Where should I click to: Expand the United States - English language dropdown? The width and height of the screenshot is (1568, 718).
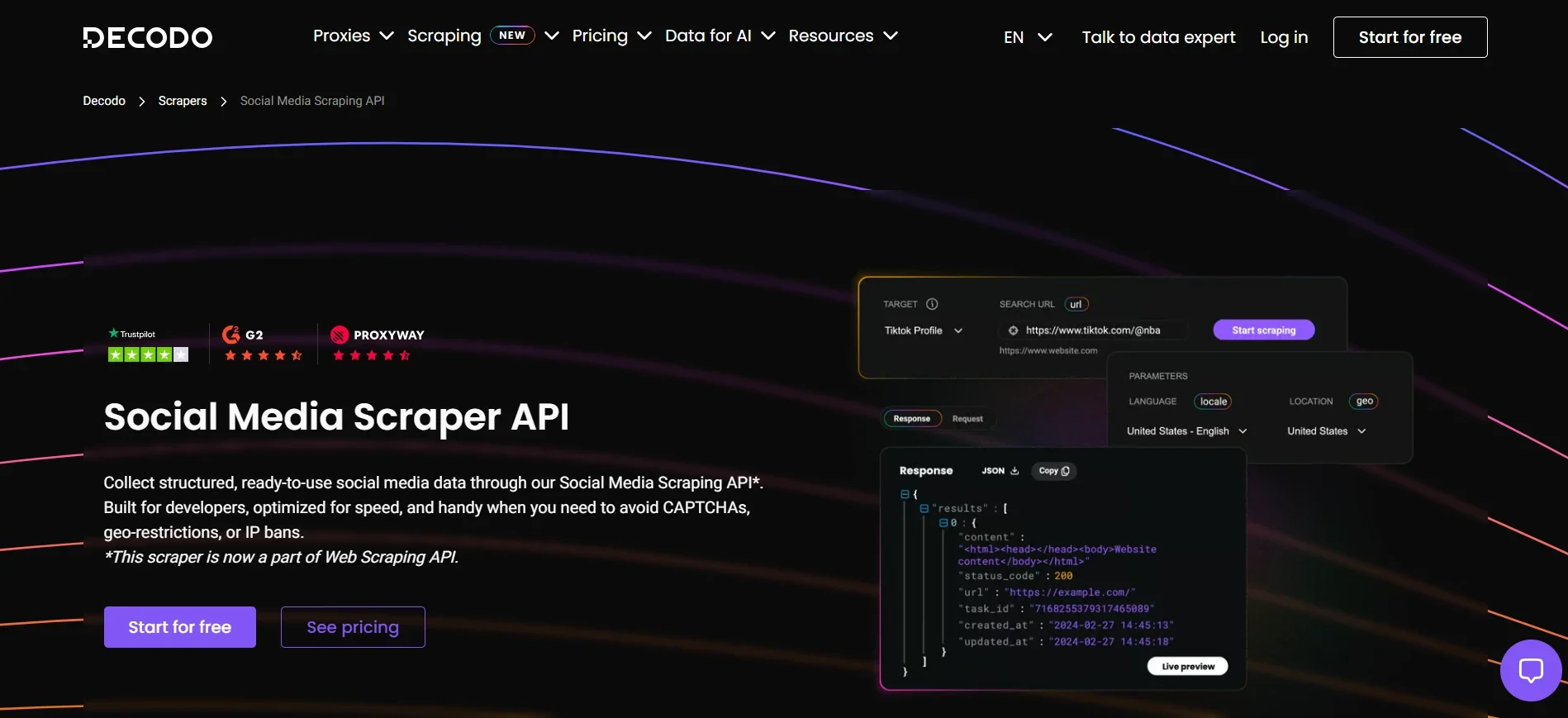[x=1187, y=431]
